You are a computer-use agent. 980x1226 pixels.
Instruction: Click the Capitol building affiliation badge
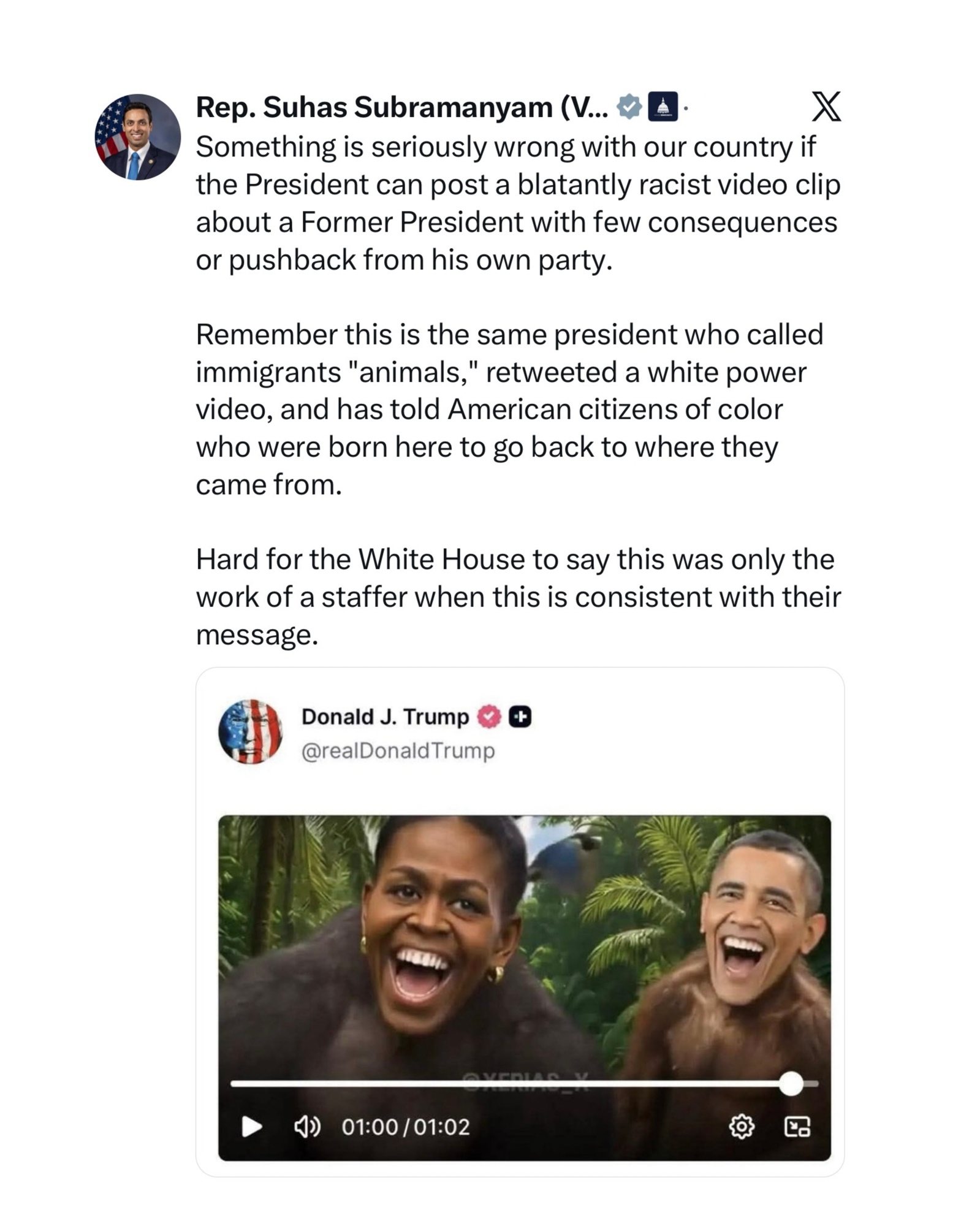(663, 107)
